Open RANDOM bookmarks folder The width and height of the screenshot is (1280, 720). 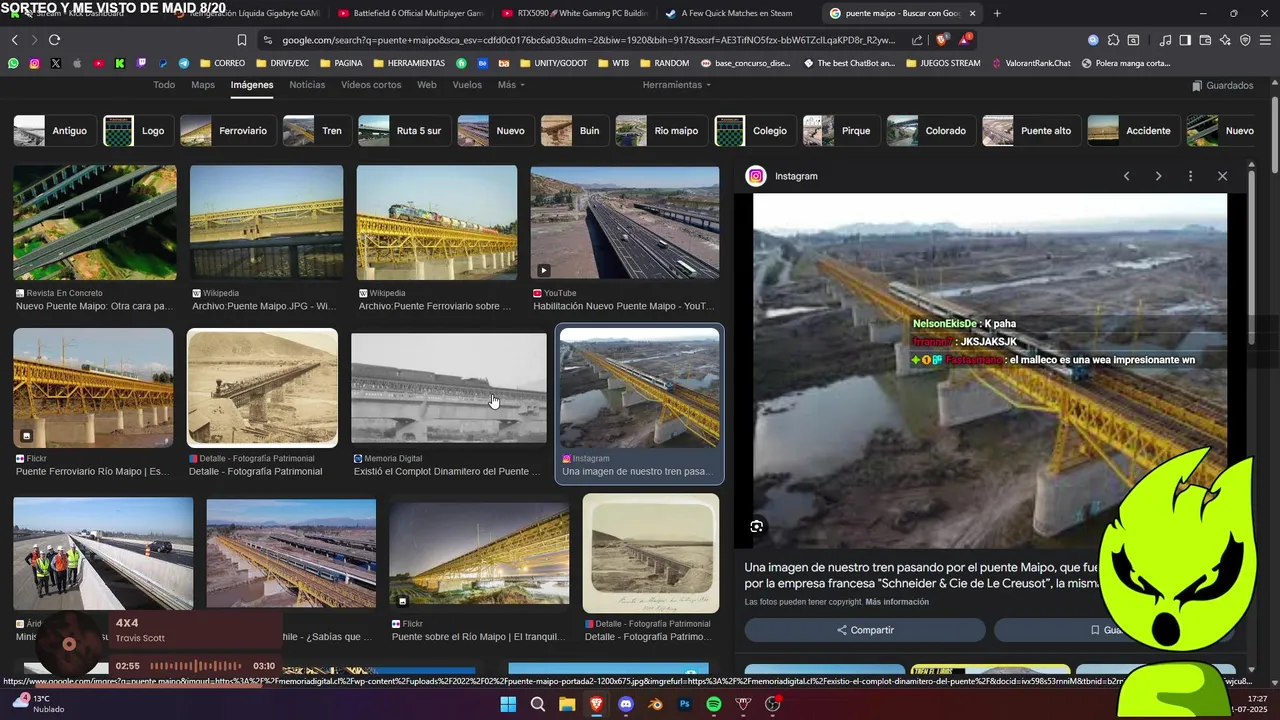point(663,63)
